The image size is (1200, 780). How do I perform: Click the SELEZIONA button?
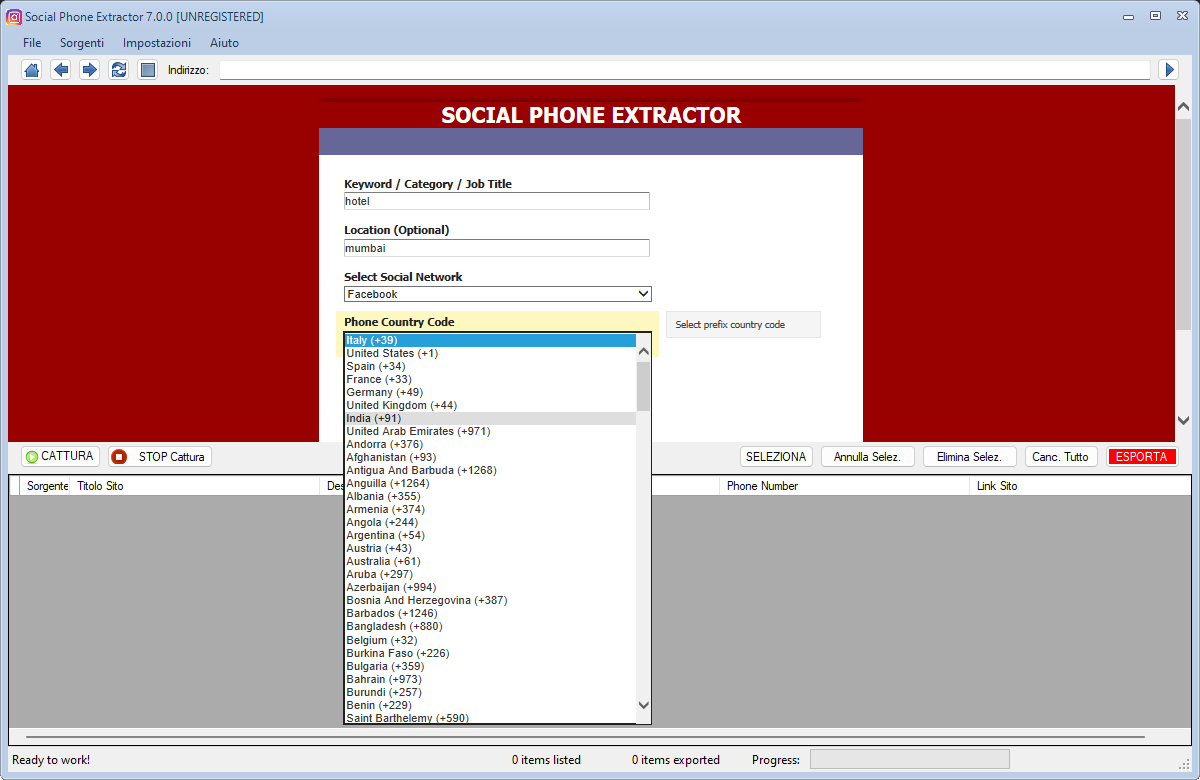[776, 457]
